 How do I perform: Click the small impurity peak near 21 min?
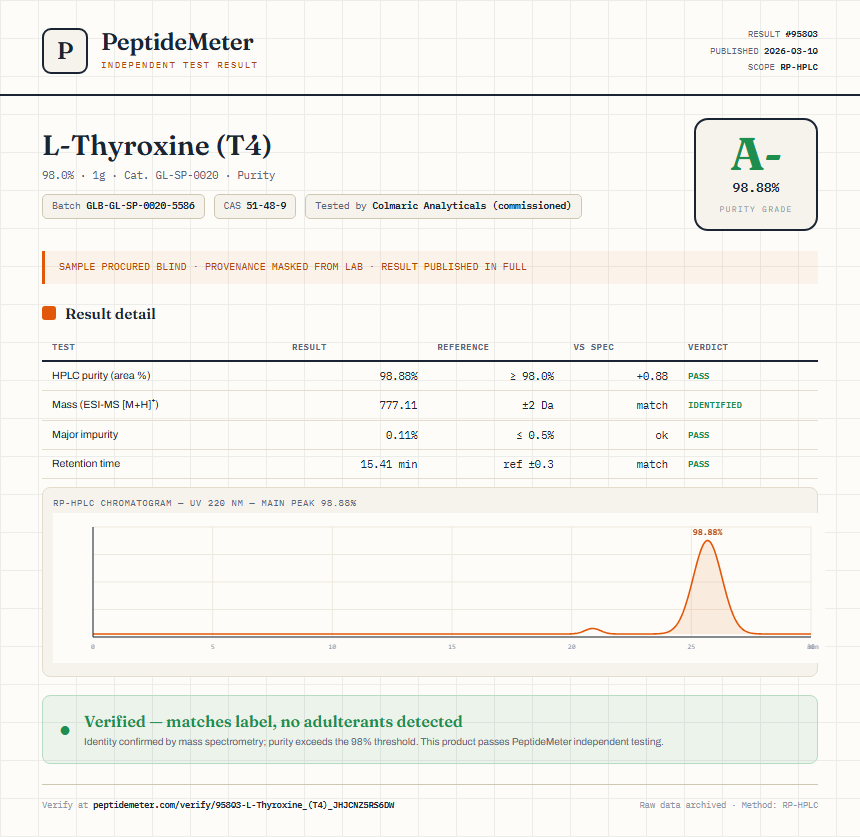[592, 631]
